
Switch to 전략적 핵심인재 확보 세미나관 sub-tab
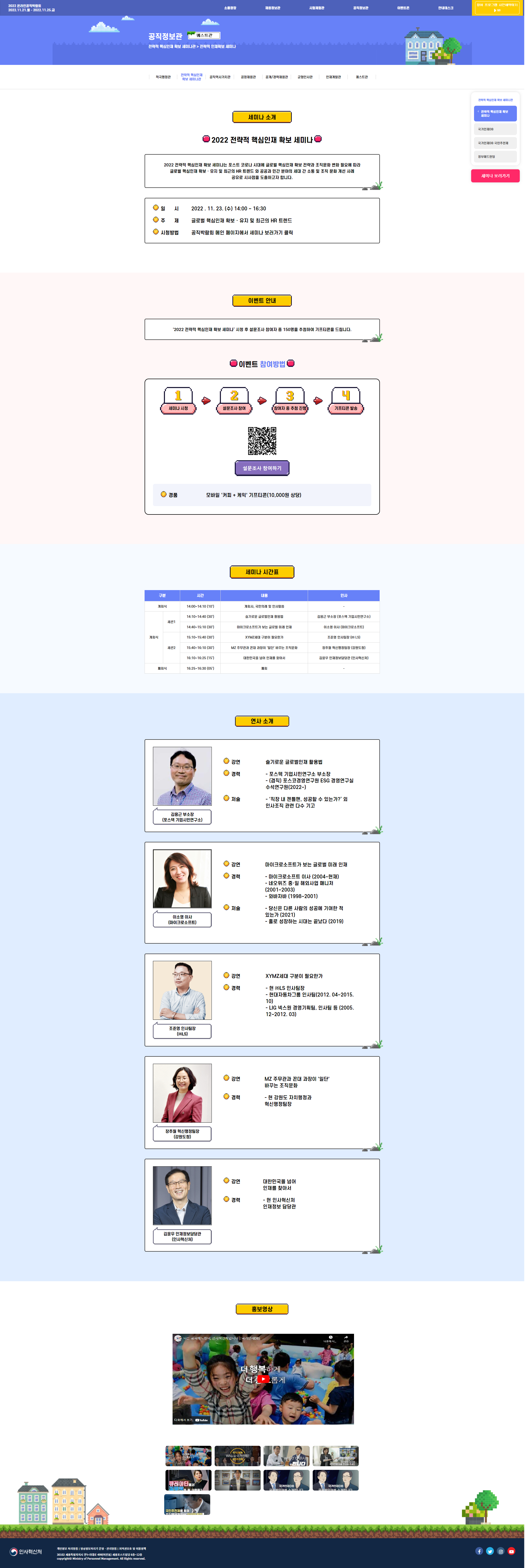[192, 77]
